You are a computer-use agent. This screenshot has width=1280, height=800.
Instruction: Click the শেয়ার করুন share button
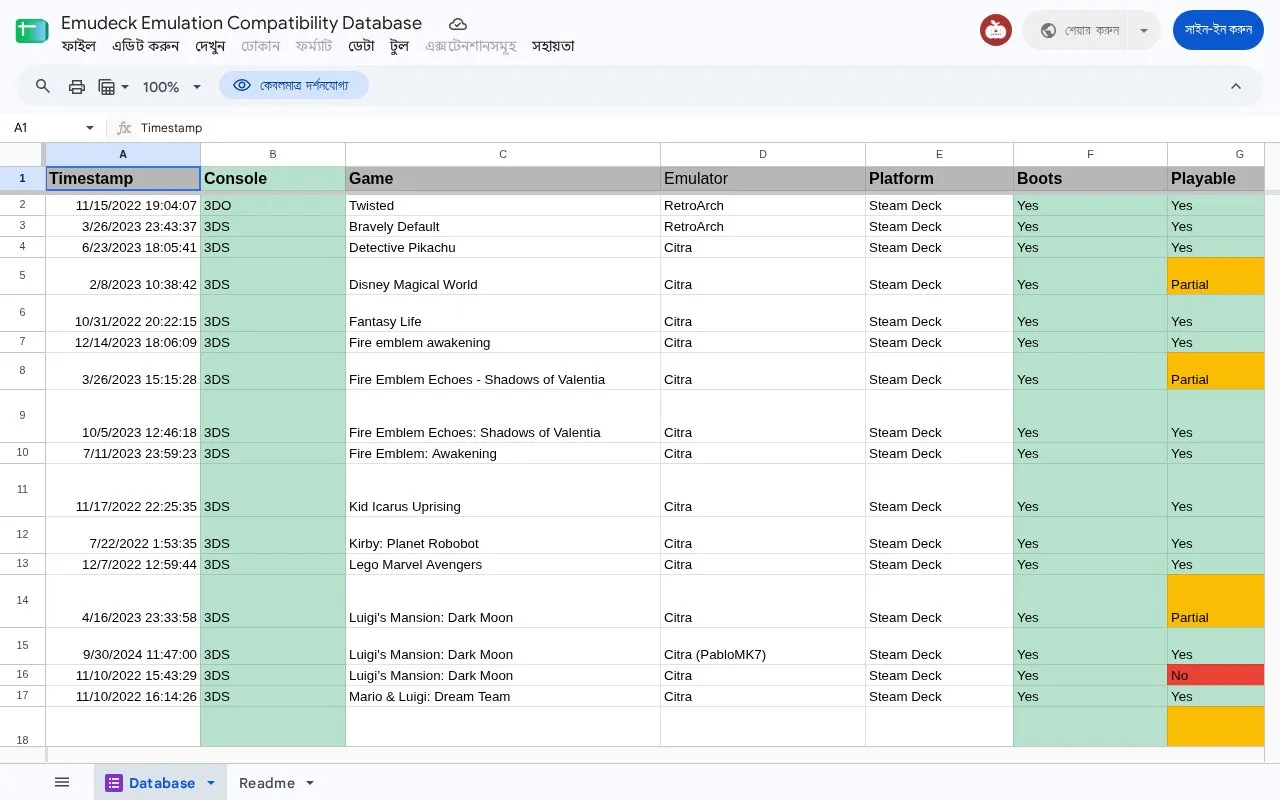(1074, 30)
